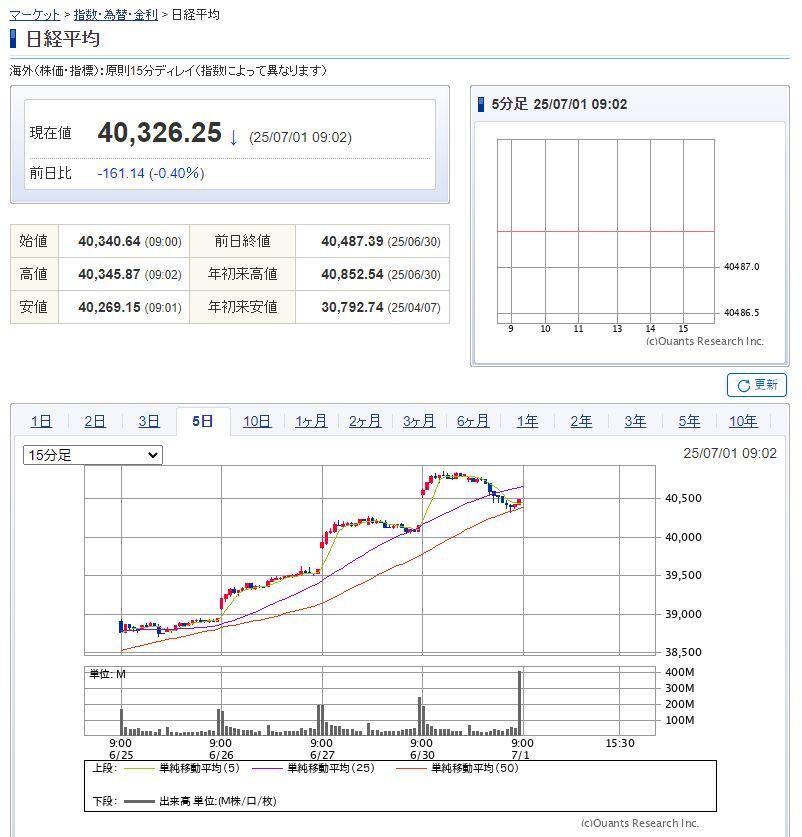Open the マーケット breadcrumb link
Image resolution: width=802 pixels, height=837 pixels.
pyautogui.click(x=35, y=15)
